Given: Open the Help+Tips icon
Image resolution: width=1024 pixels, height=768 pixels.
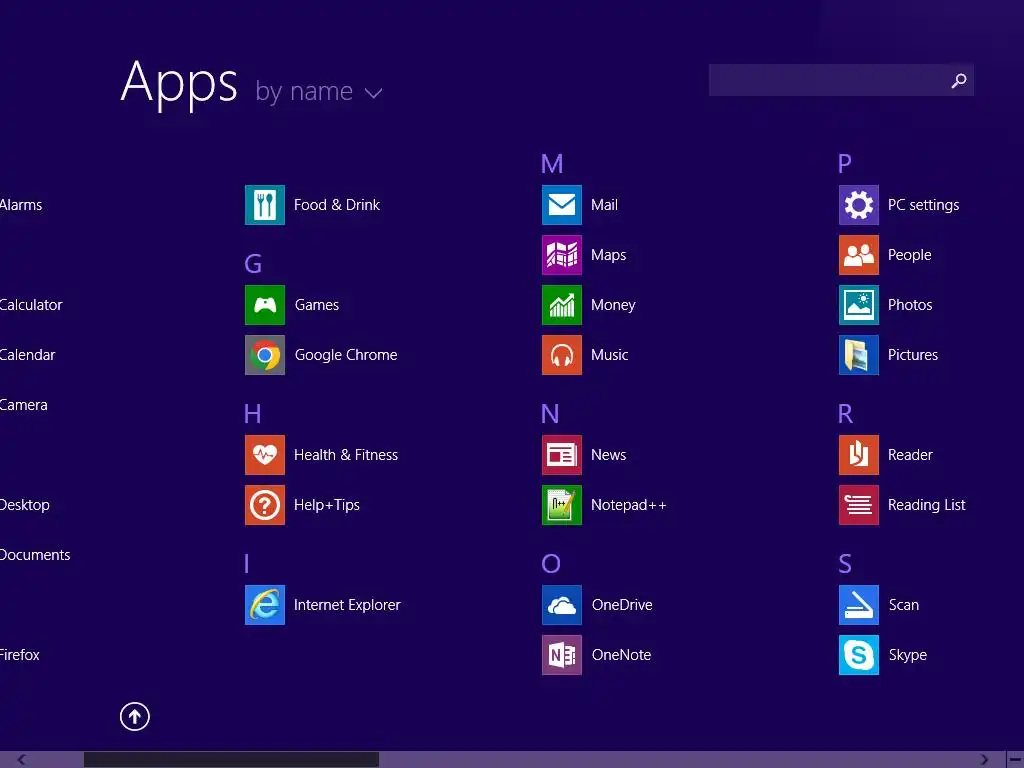Looking at the screenshot, I should [x=264, y=505].
